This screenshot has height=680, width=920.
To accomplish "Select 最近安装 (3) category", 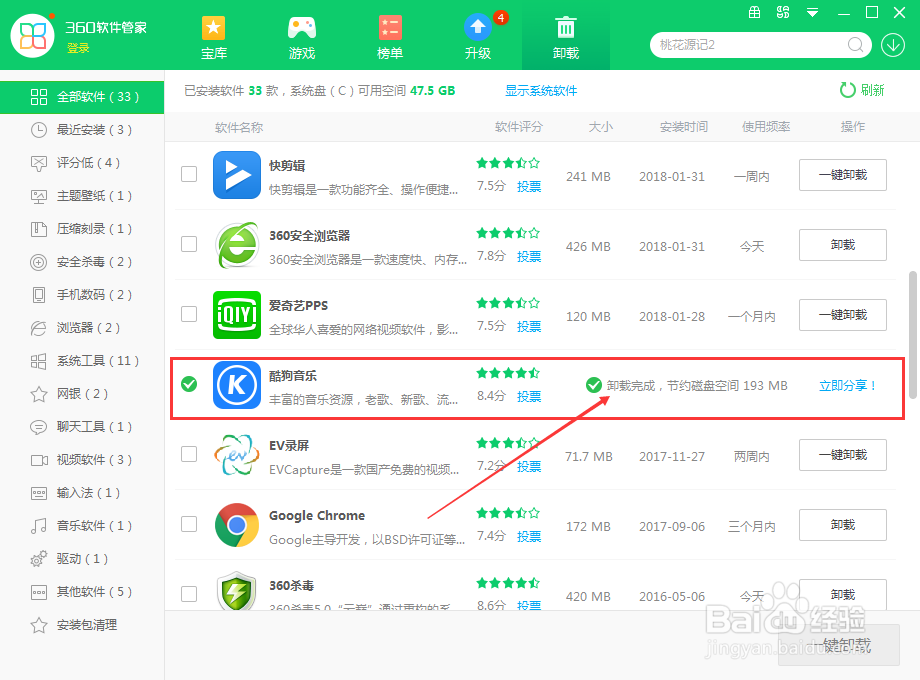I will coord(82,130).
